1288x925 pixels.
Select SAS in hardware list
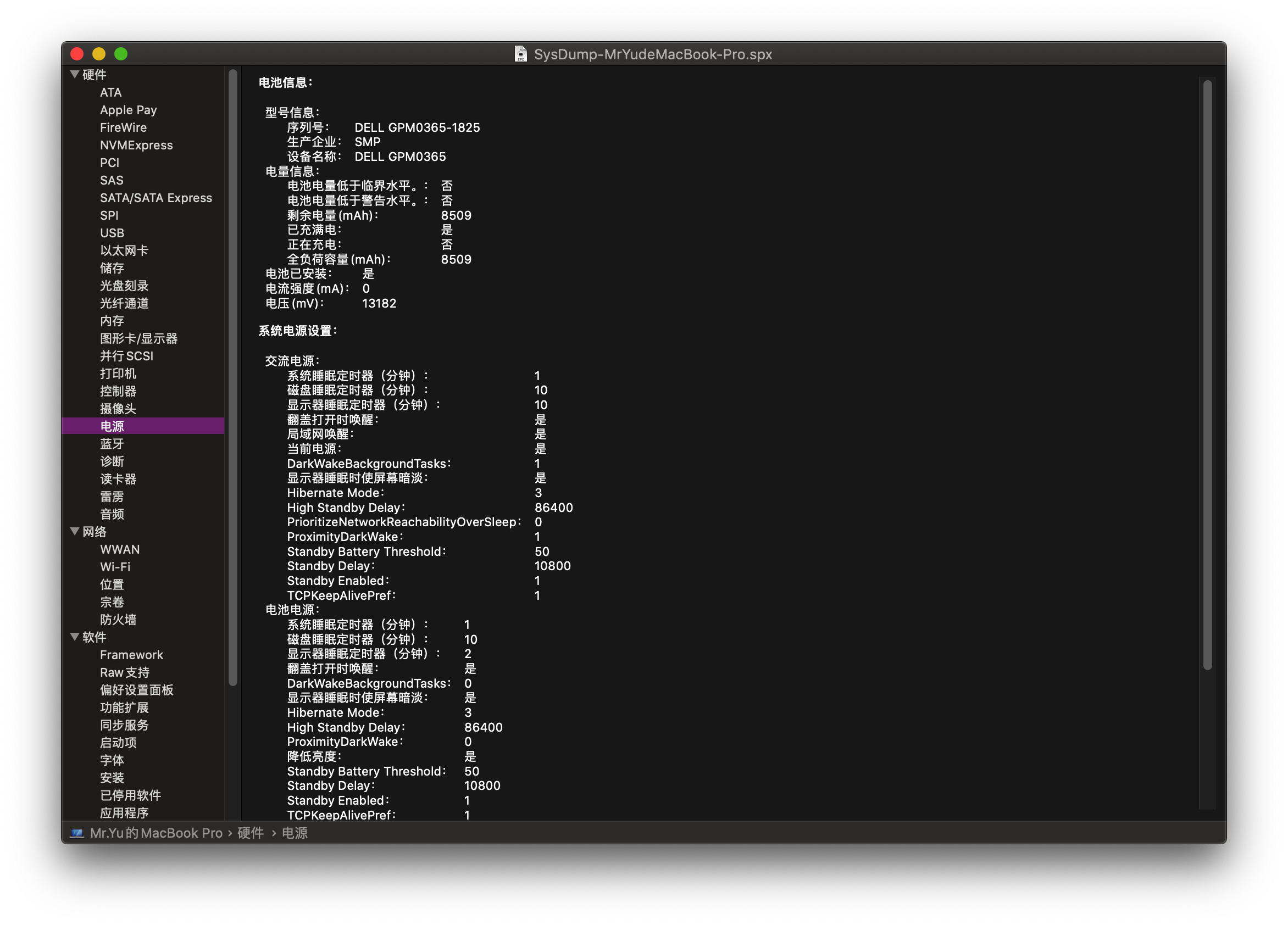[x=112, y=181]
